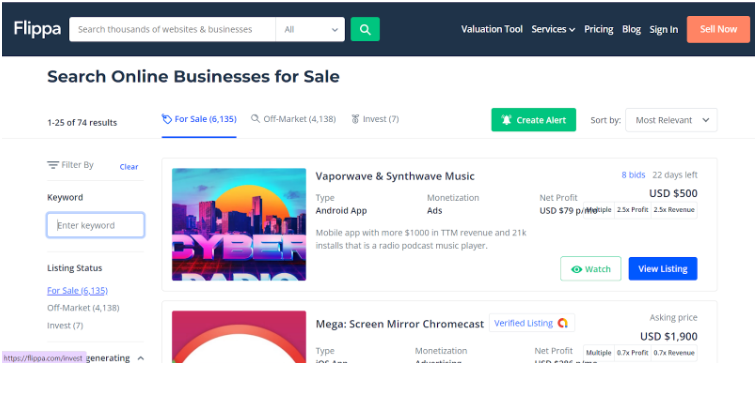Open the Mega Screen Mirror listing thumbnail
The image size is (755, 395).
tap(239, 337)
